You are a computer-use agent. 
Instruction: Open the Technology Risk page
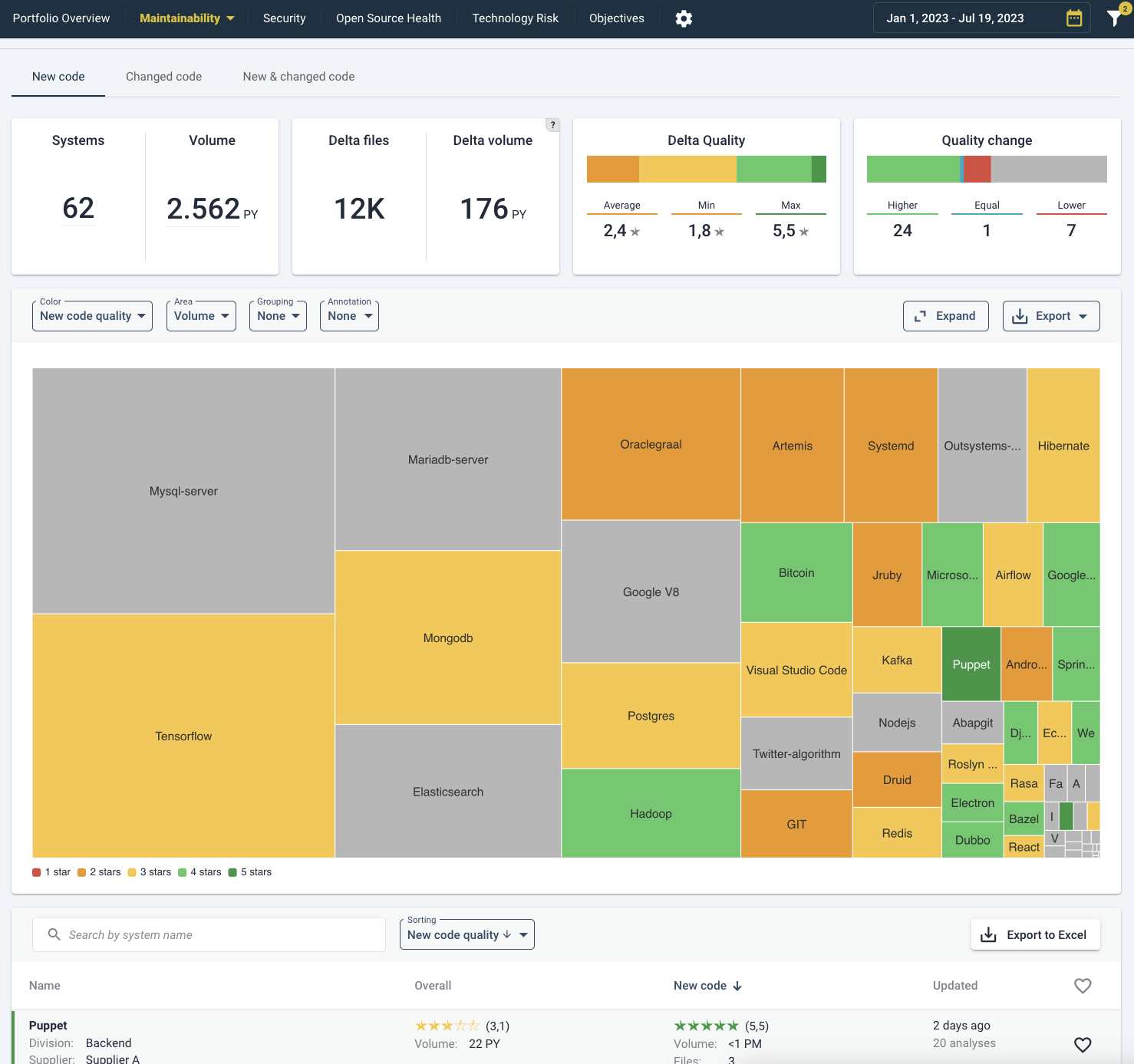[515, 18]
